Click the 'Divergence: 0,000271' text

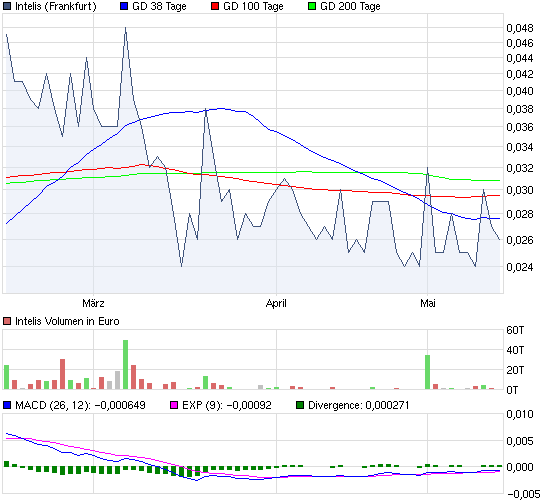359,405
